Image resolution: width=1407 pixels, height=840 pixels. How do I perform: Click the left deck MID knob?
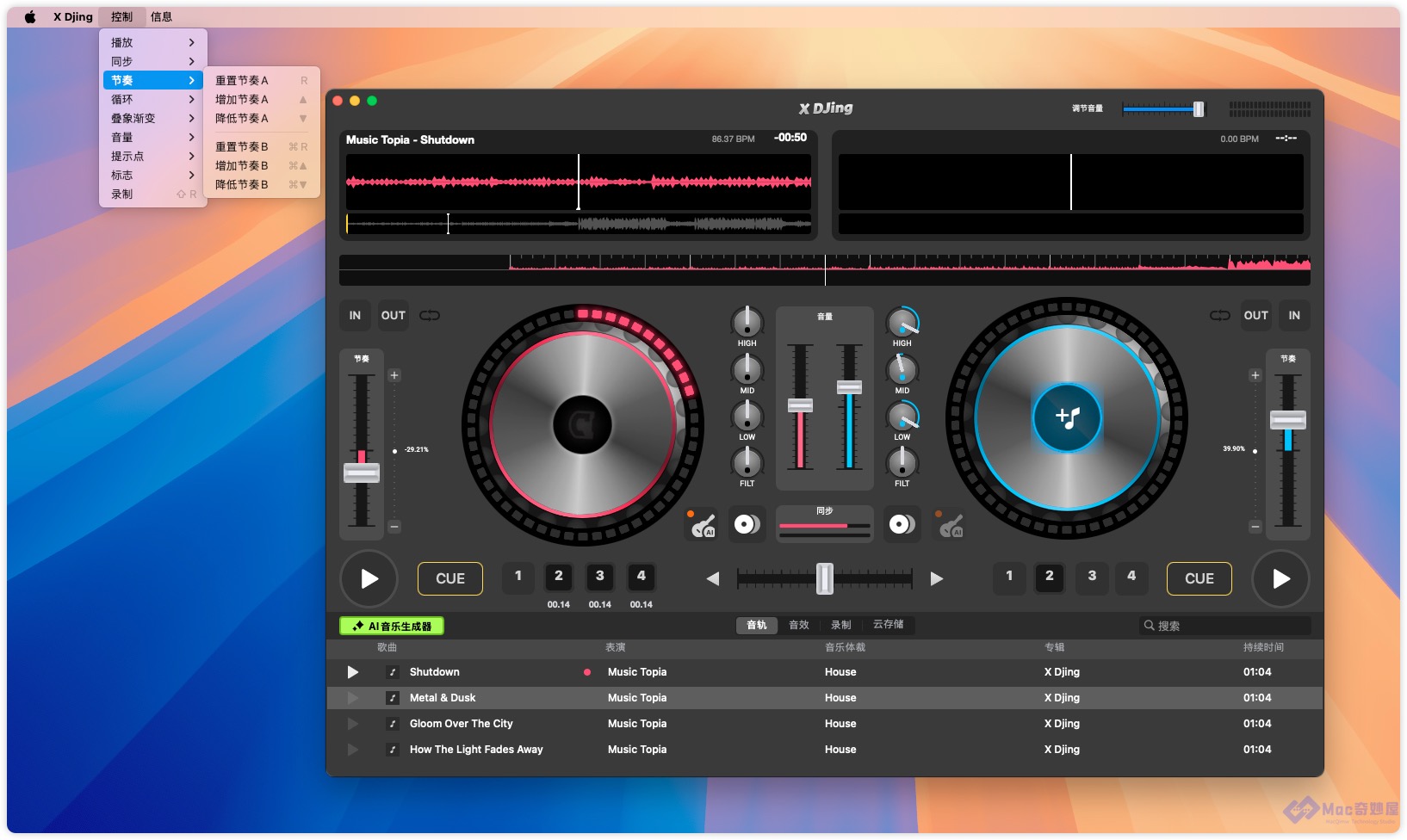(x=747, y=369)
